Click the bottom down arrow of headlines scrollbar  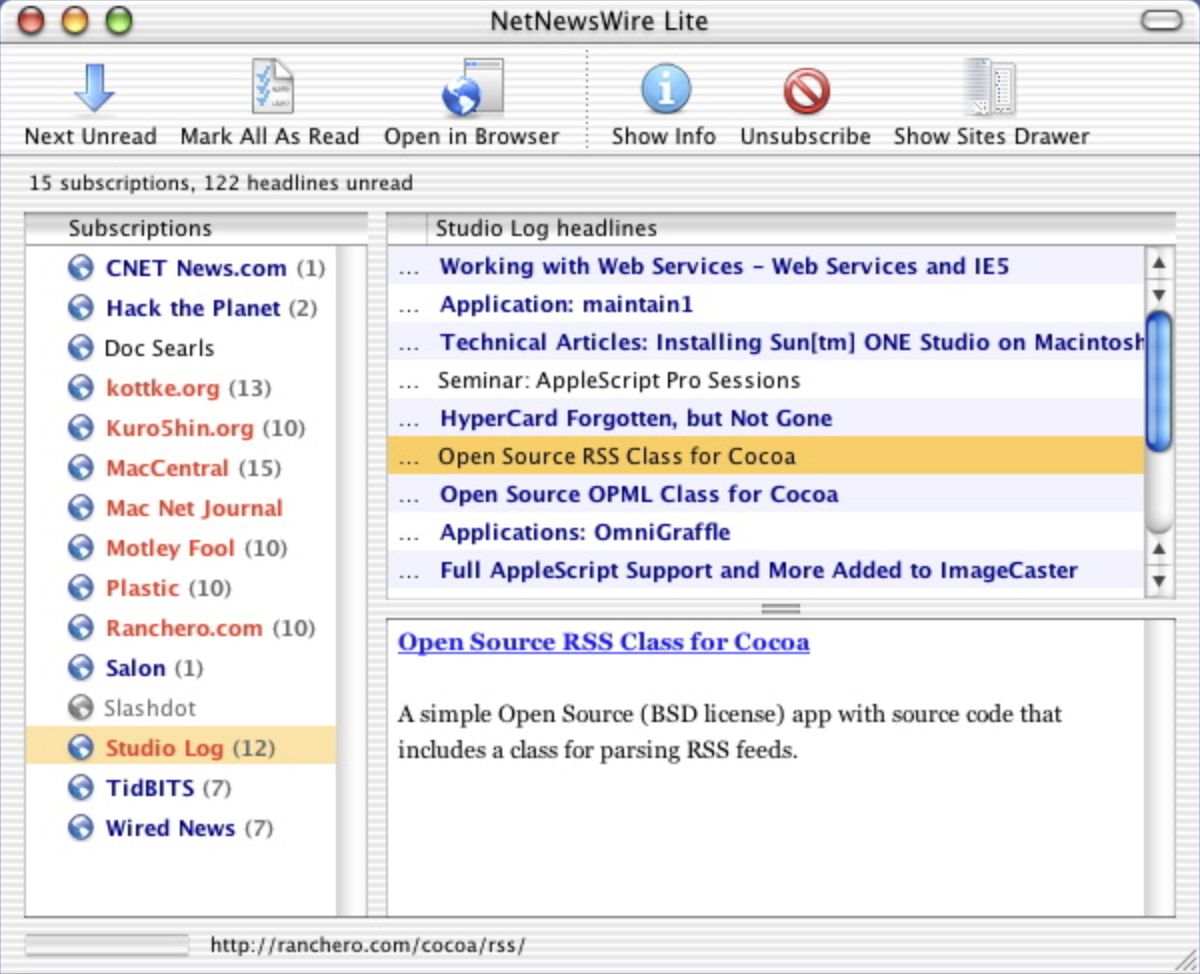pyautogui.click(x=1159, y=580)
